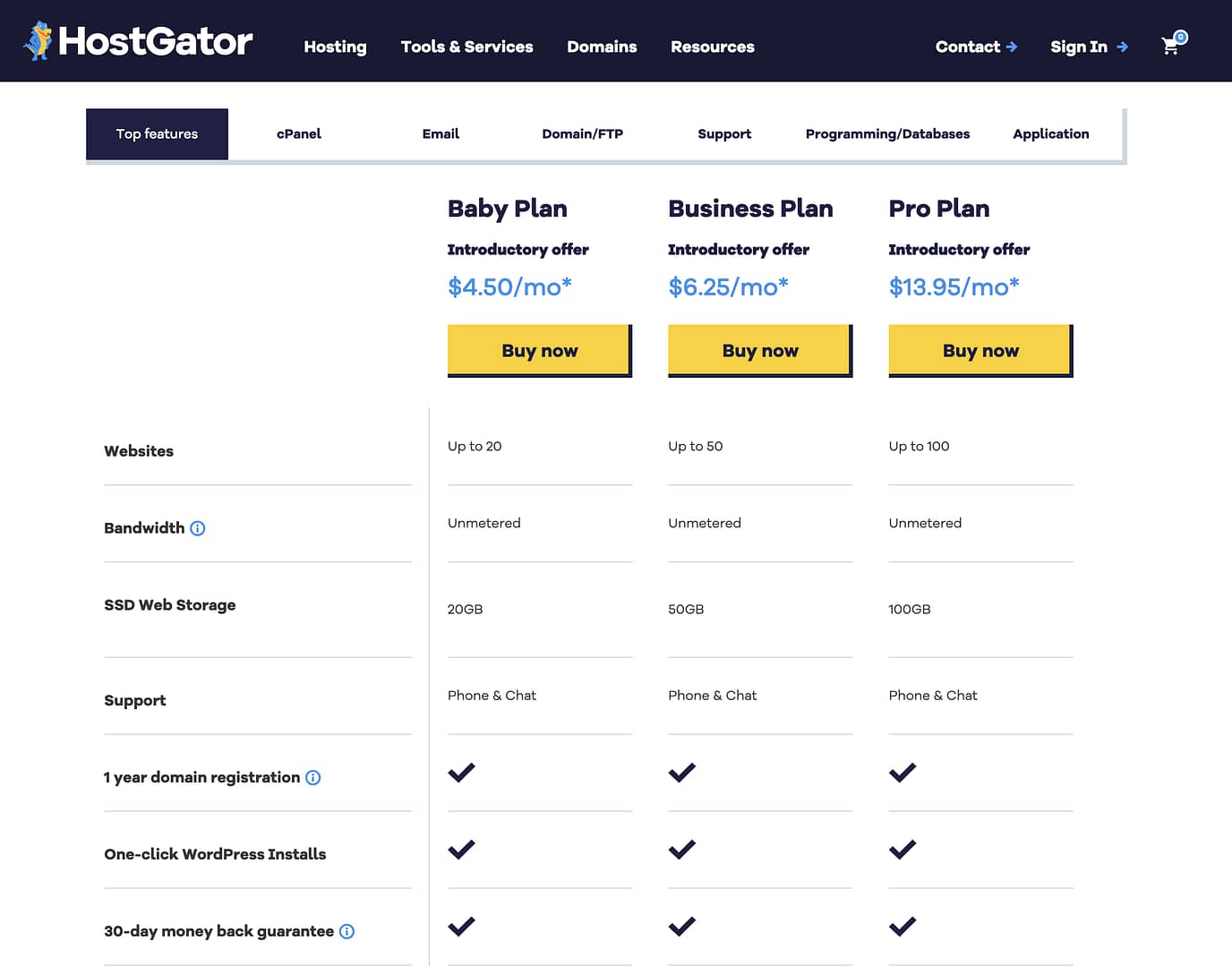Click the 'Up to 20' cell
This screenshot has height=966, width=1232.
[x=475, y=446]
